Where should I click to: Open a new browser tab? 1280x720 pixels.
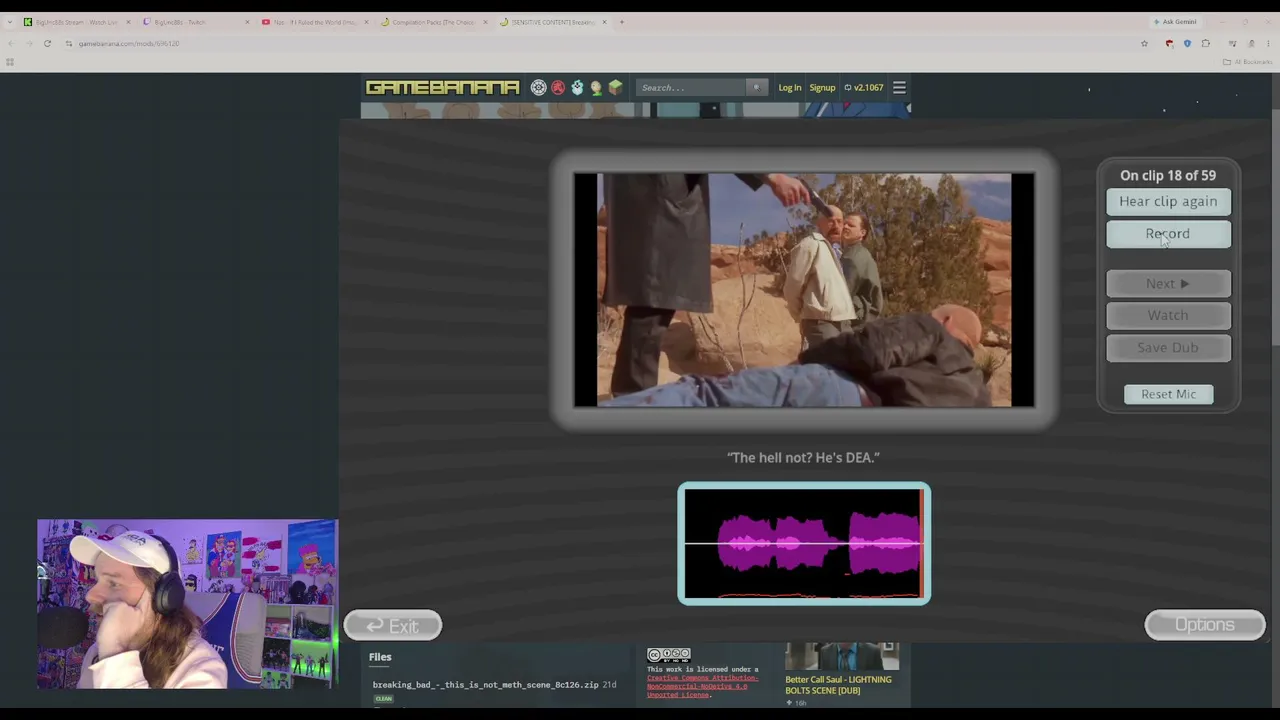[621, 22]
